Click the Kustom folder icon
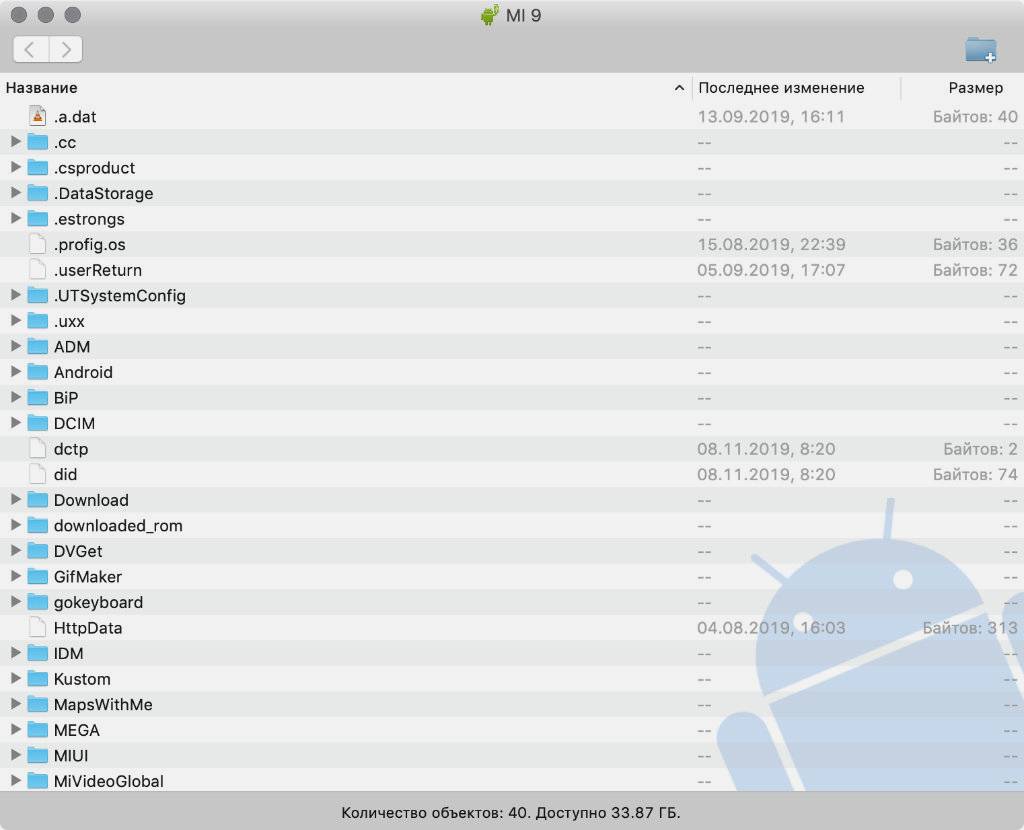Viewport: 1024px width, 830px height. (x=38, y=679)
